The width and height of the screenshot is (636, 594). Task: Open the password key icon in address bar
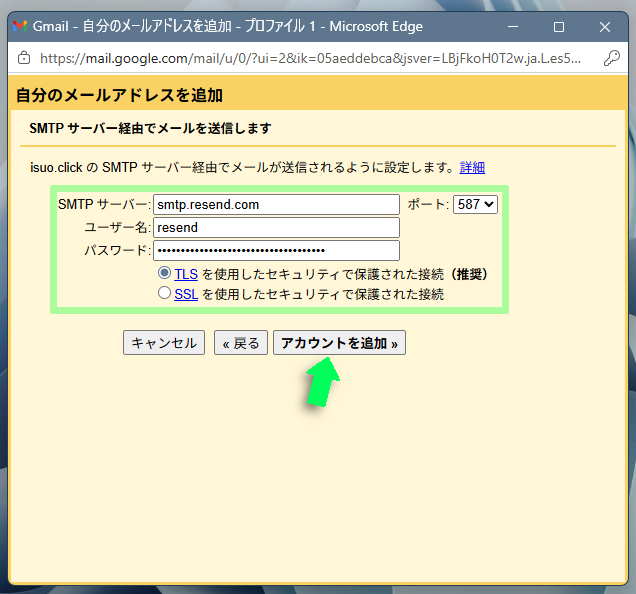point(611,58)
